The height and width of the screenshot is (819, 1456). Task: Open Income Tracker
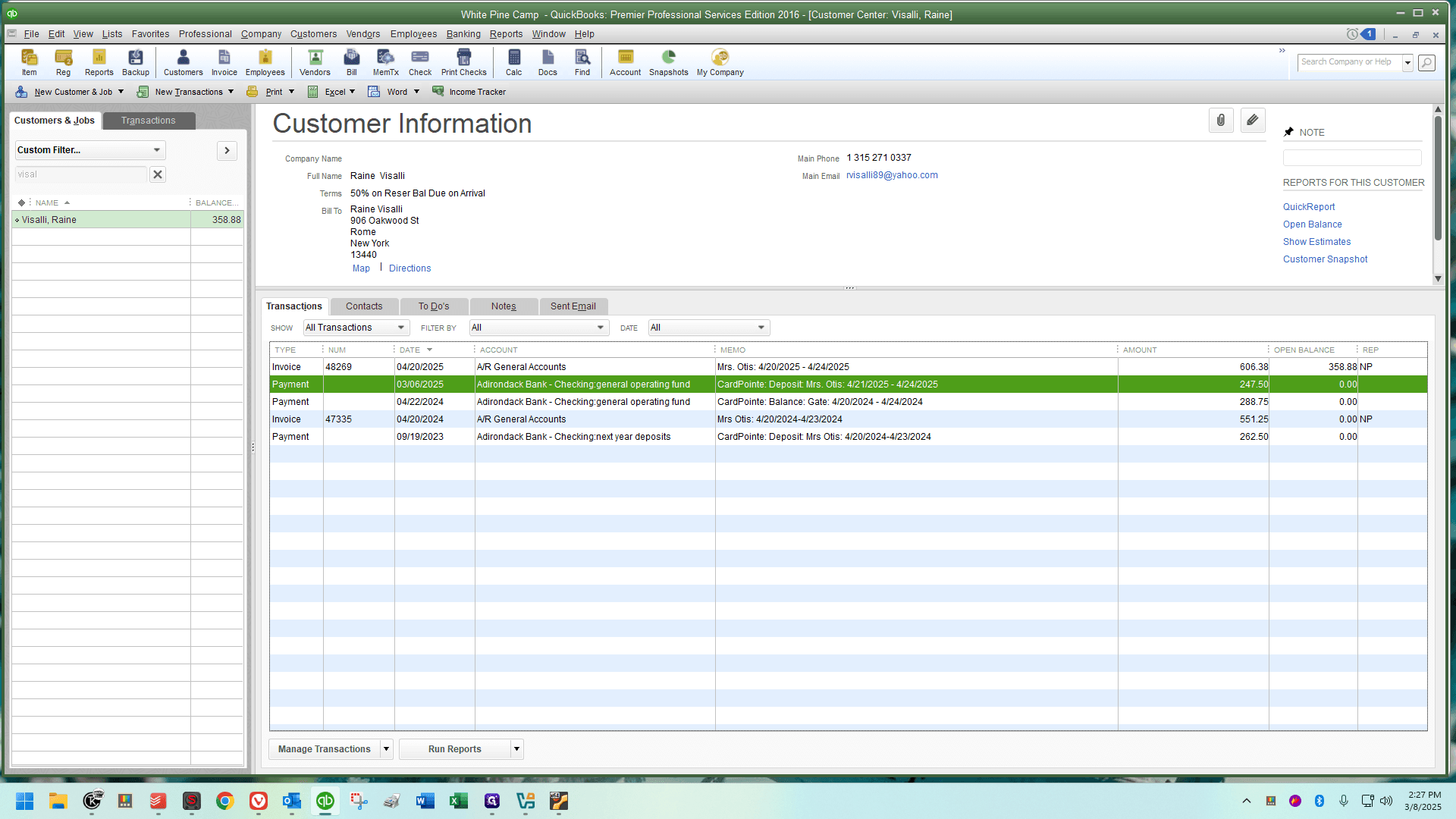click(469, 92)
